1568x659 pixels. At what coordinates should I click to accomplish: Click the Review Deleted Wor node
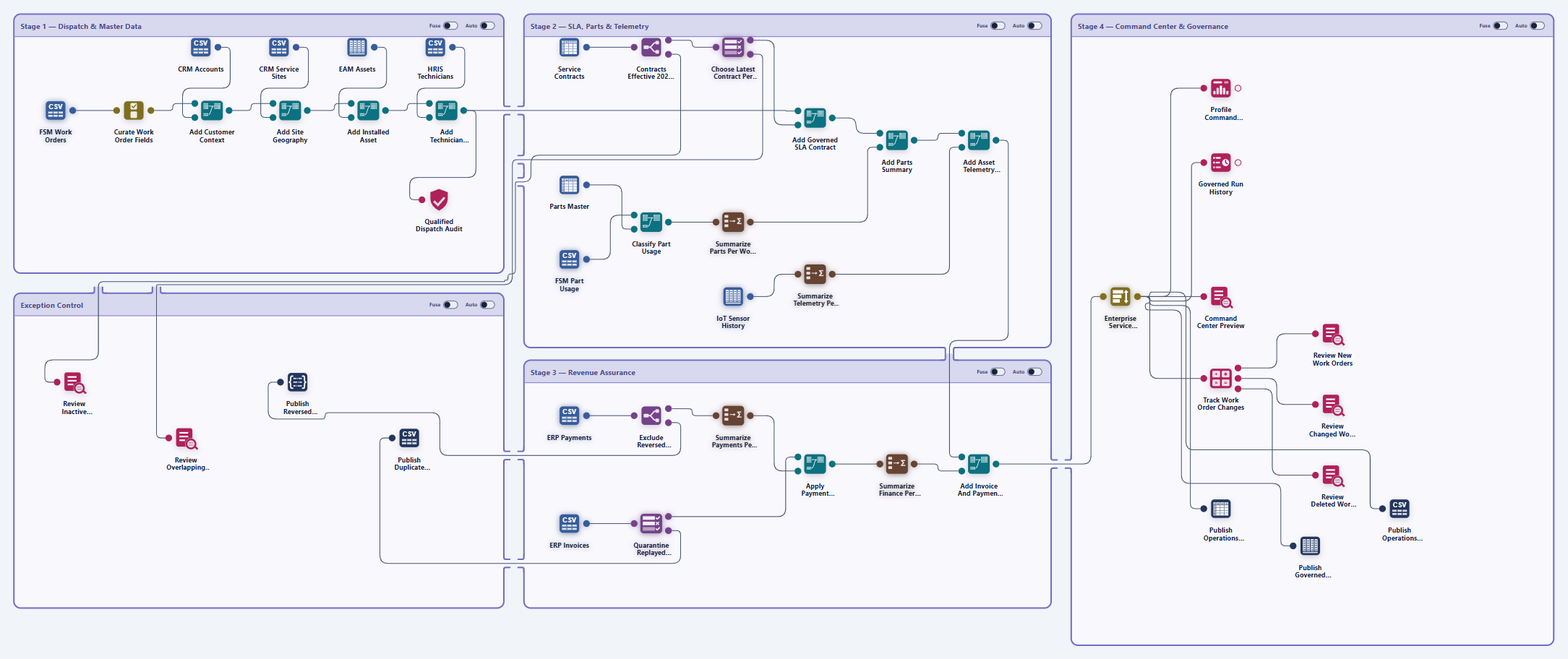(1333, 475)
